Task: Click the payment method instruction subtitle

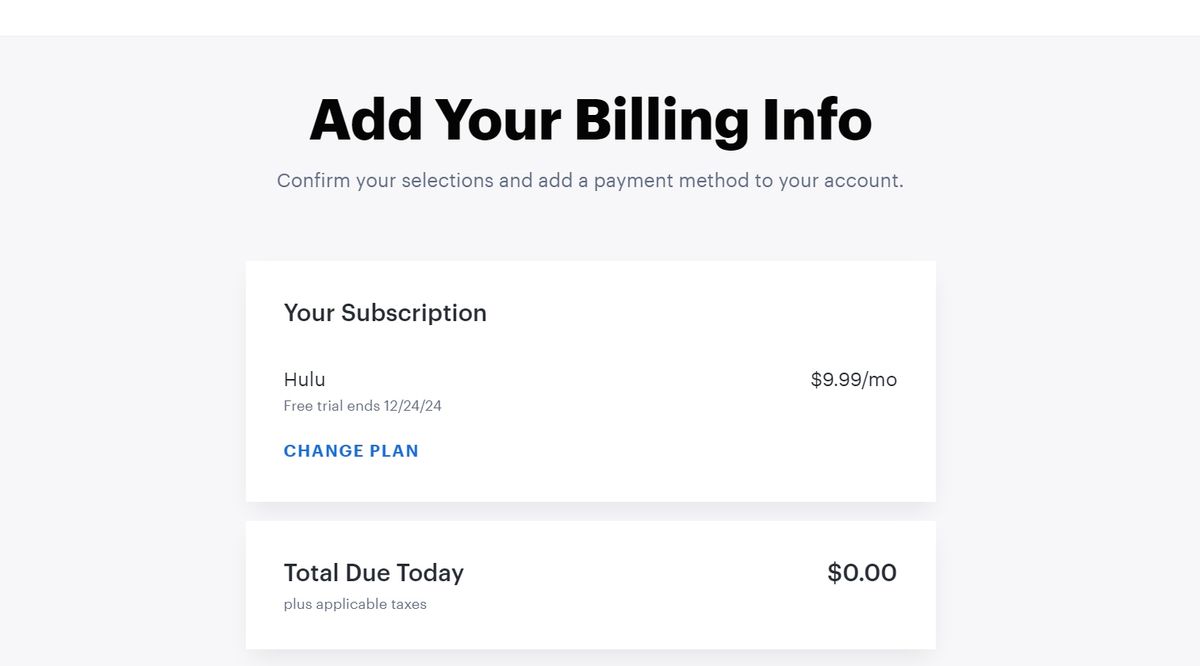Action: coord(590,181)
